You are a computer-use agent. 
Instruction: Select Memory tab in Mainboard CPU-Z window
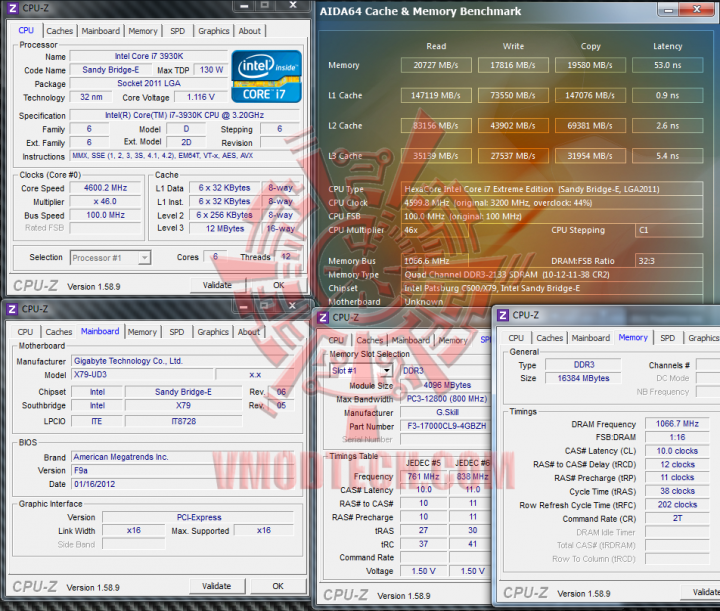tap(142, 331)
